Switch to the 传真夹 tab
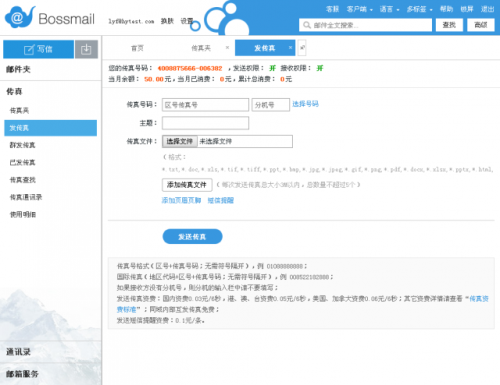 point(201,48)
